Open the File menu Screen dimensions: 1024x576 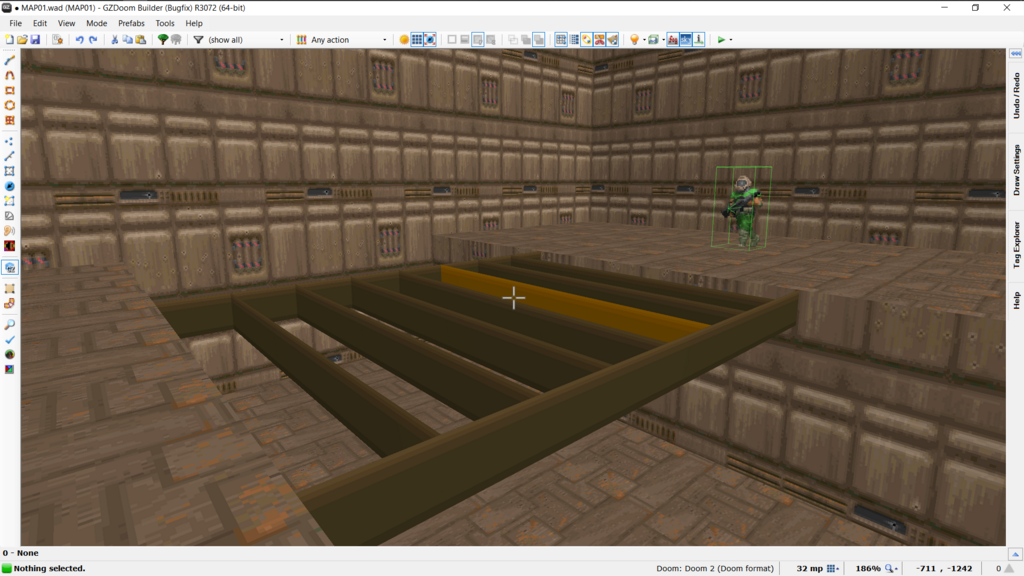coord(16,23)
